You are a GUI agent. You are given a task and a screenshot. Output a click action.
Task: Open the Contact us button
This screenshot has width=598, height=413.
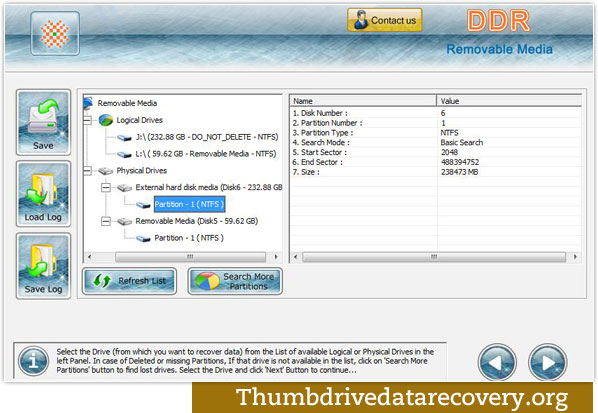click(384, 20)
